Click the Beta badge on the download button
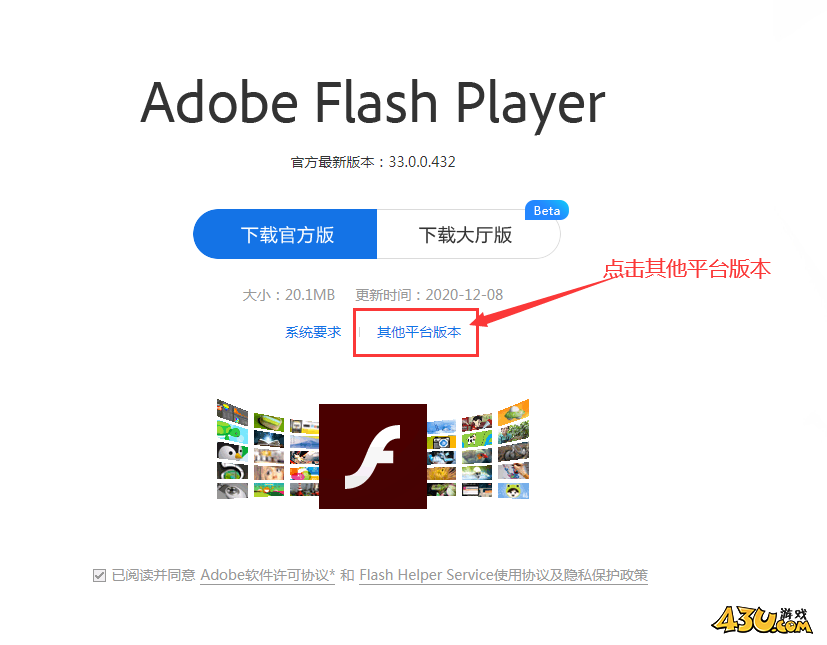The height and width of the screenshot is (645, 827). pyautogui.click(x=546, y=210)
